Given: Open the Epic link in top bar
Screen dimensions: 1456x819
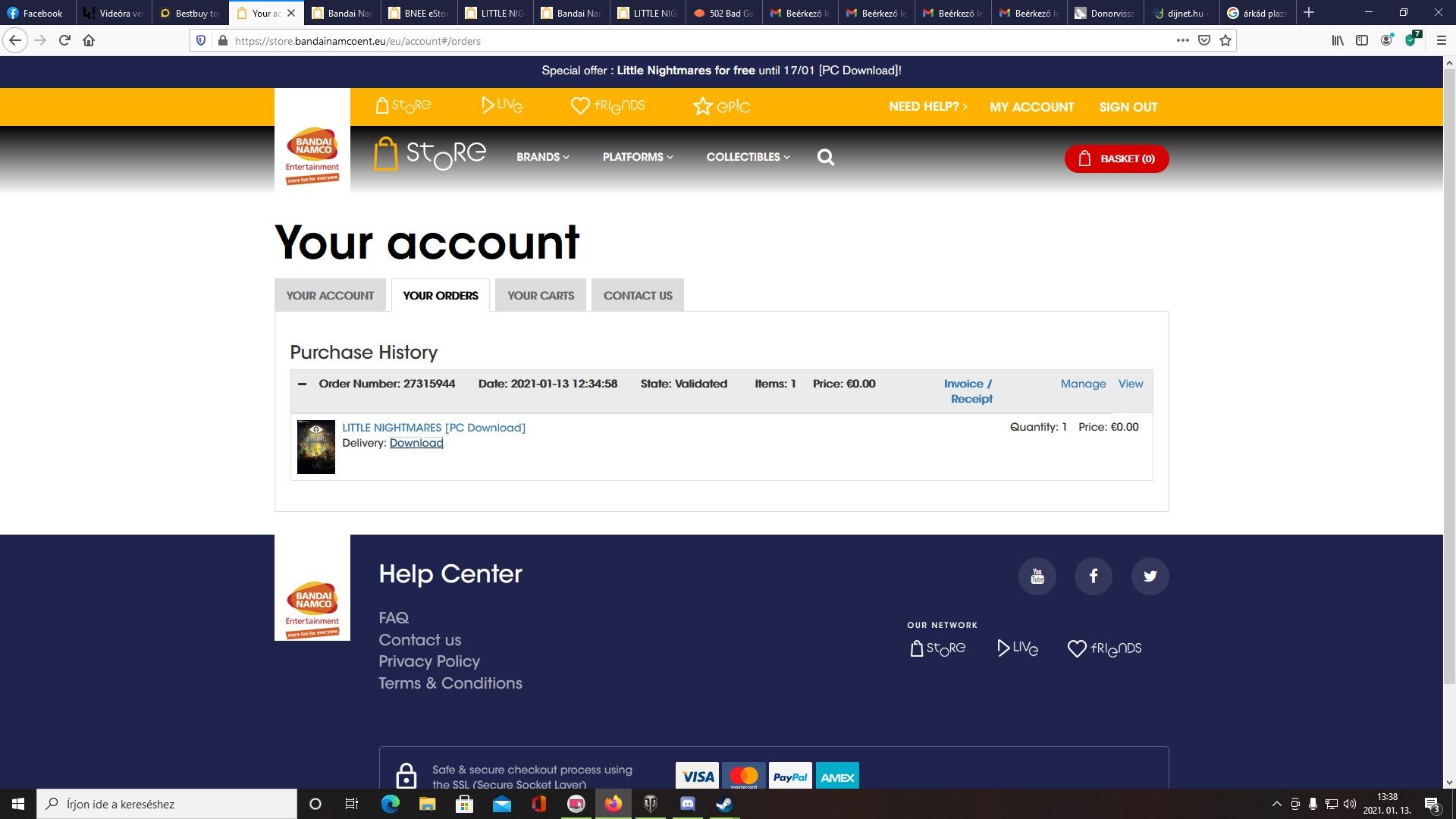Looking at the screenshot, I should click(x=721, y=106).
